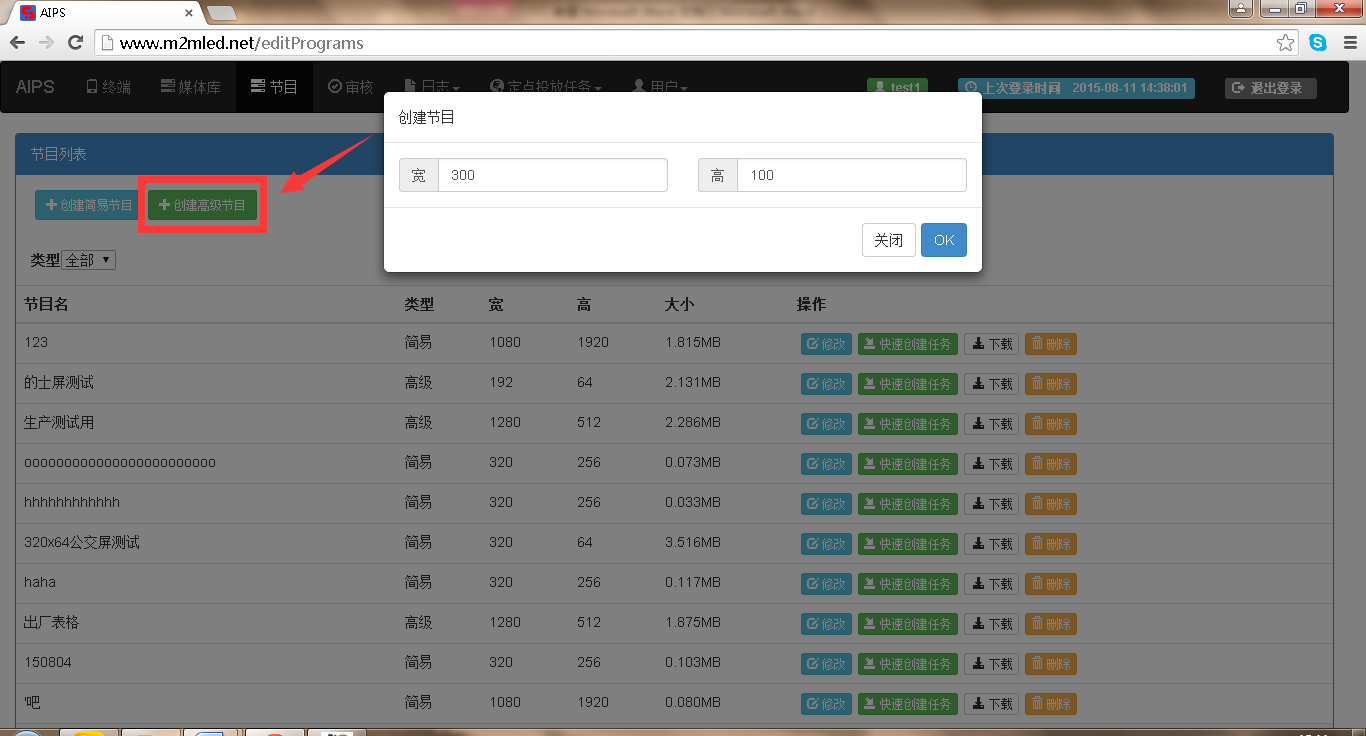Click the 上次登录时间 badge
Screen dimensions: 1366x736
tap(1076, 88)
